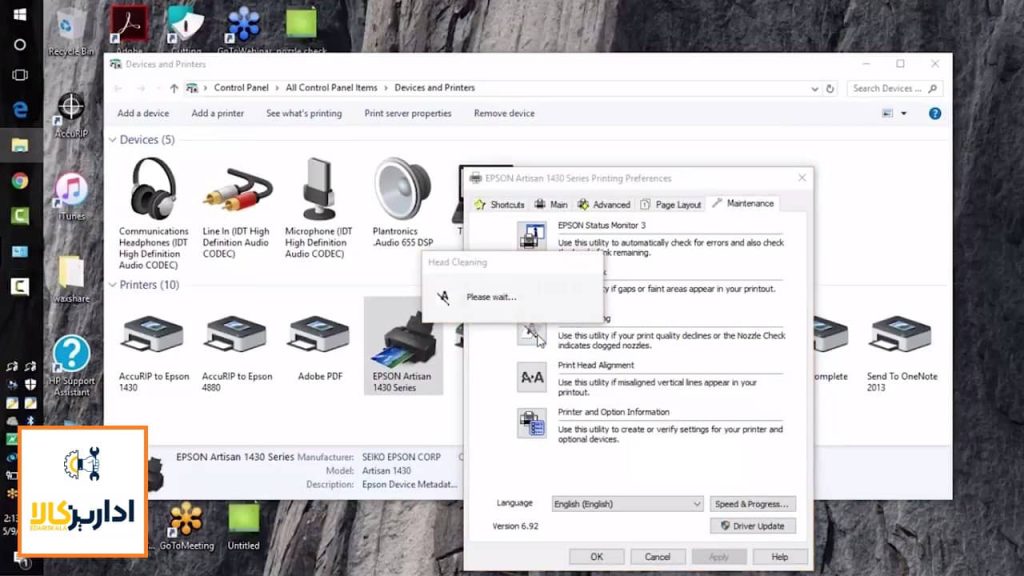Click All Control Panel Items breadcrumb
1024x576 pixels.
[x=331, y=88]
